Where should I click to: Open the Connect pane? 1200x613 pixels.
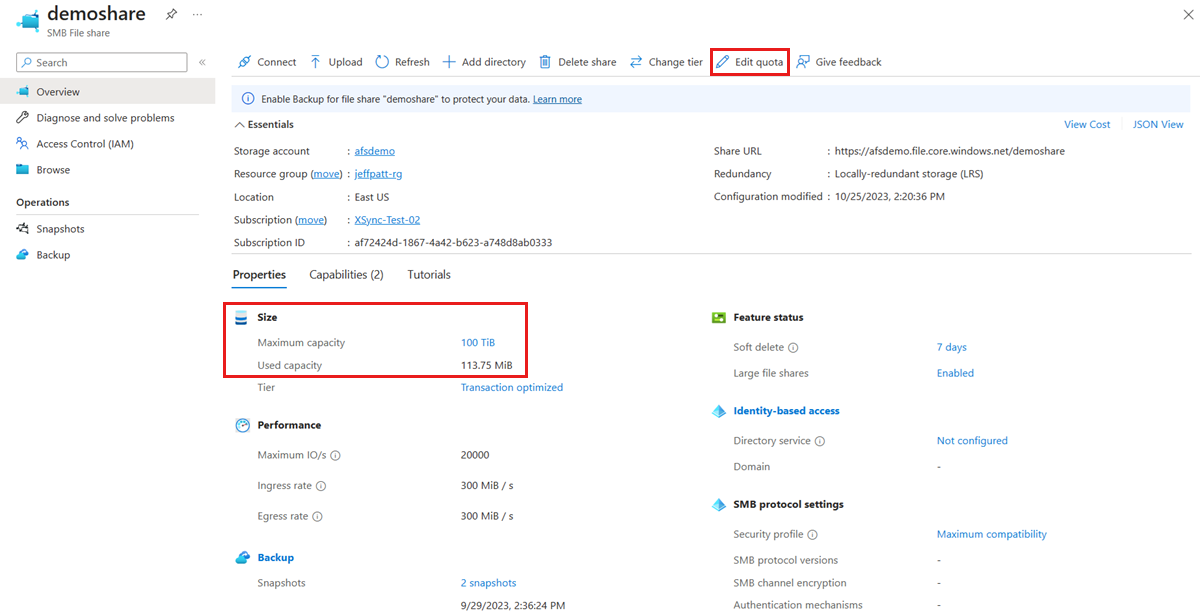266,61
